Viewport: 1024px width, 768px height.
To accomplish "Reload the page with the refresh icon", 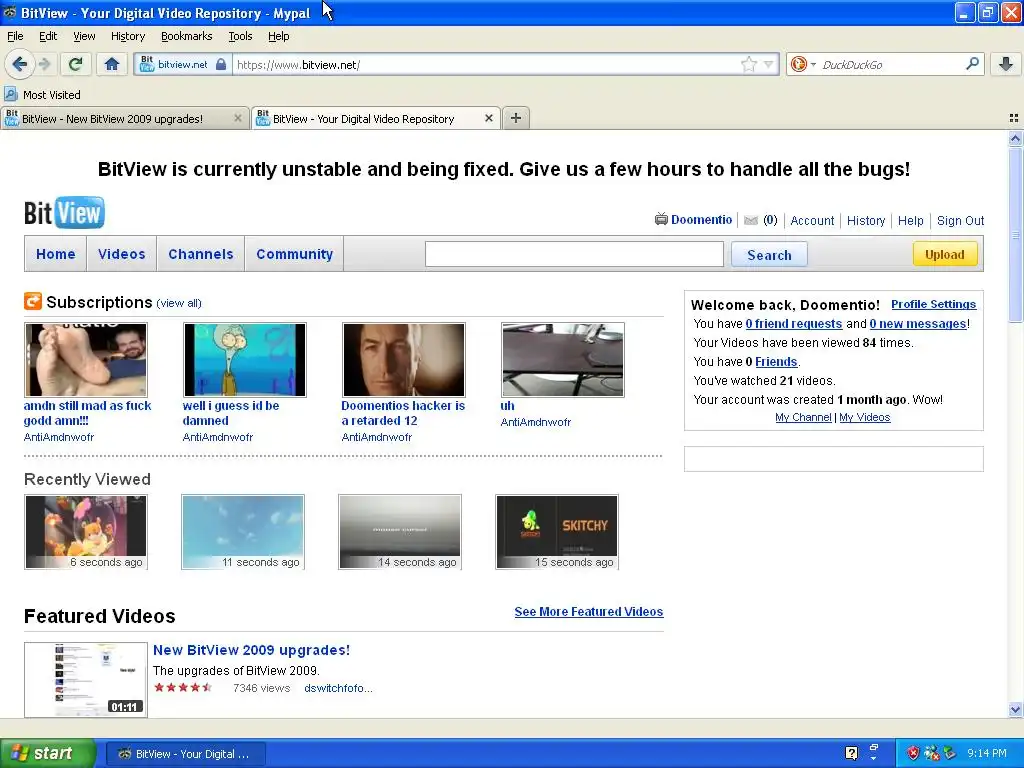I will [75, 64].
